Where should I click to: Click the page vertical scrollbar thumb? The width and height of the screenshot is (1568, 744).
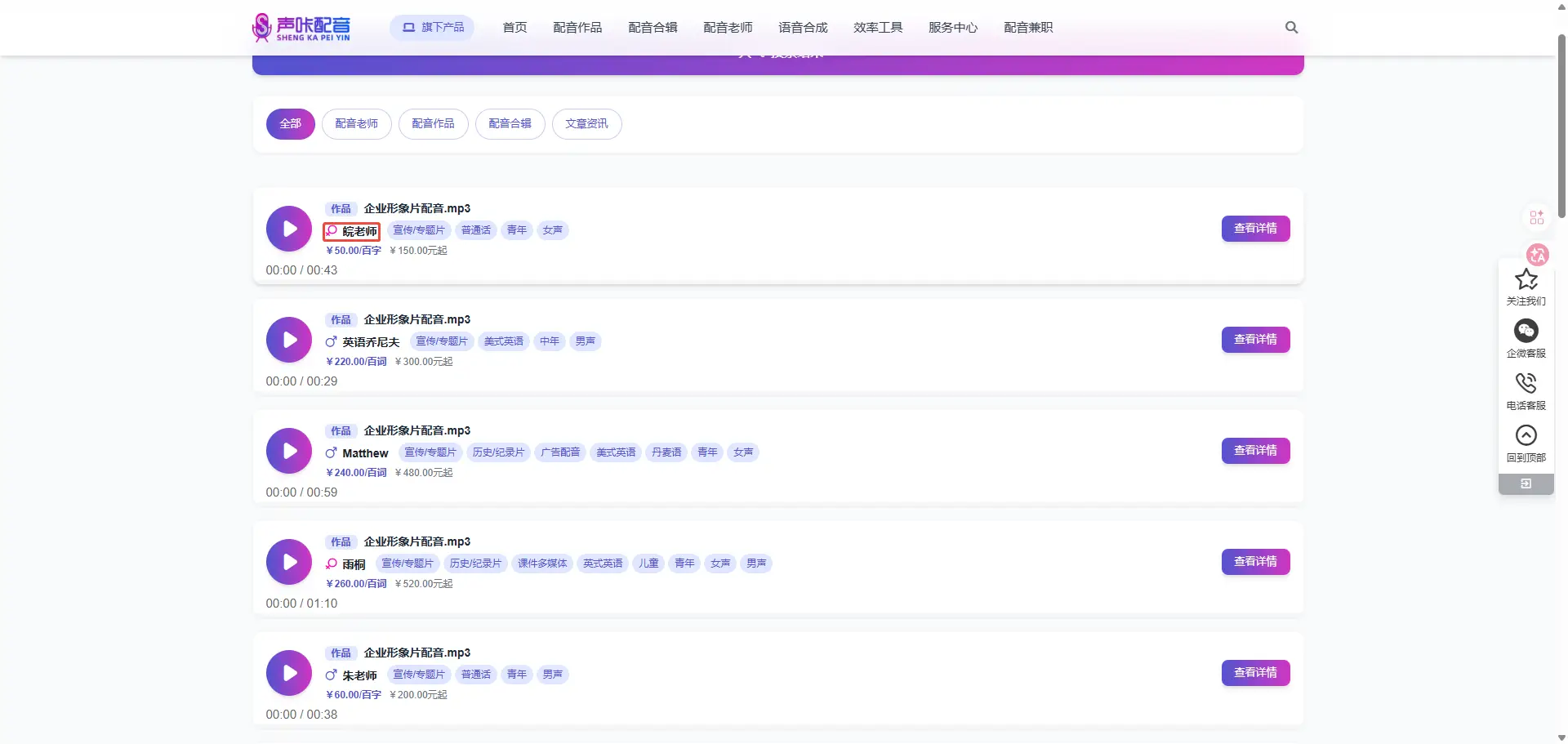[x=1561, y=123]
